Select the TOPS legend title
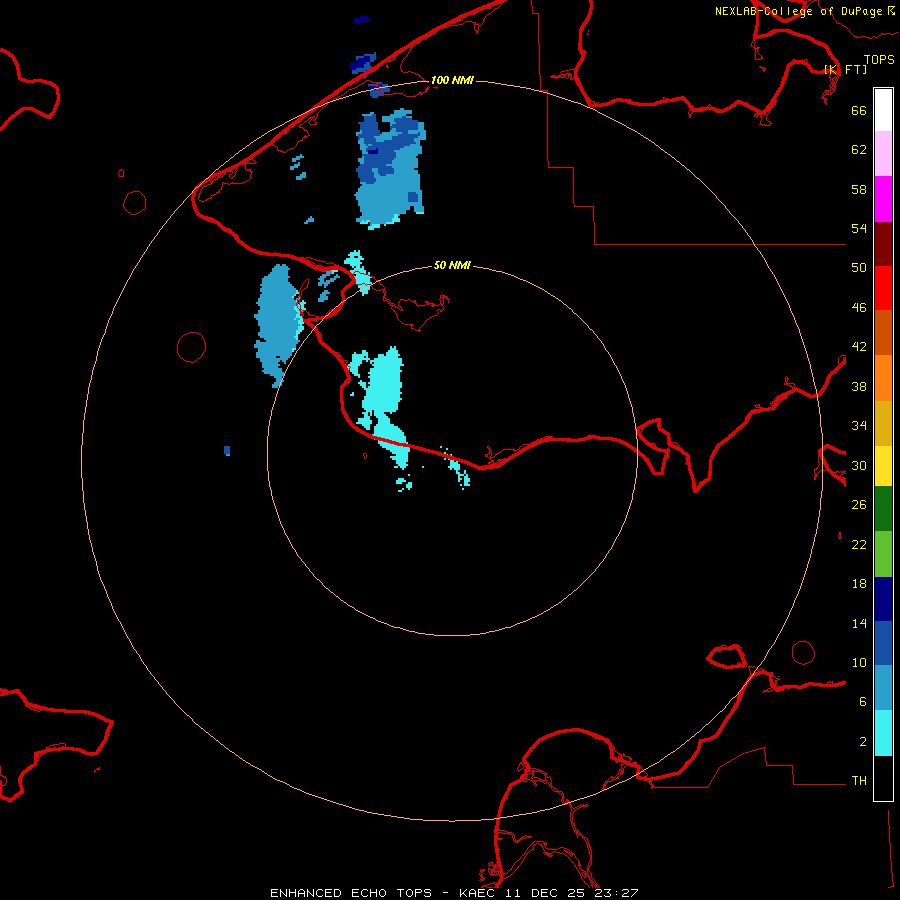Screen dimensions: 900x900 click(879, 59)
